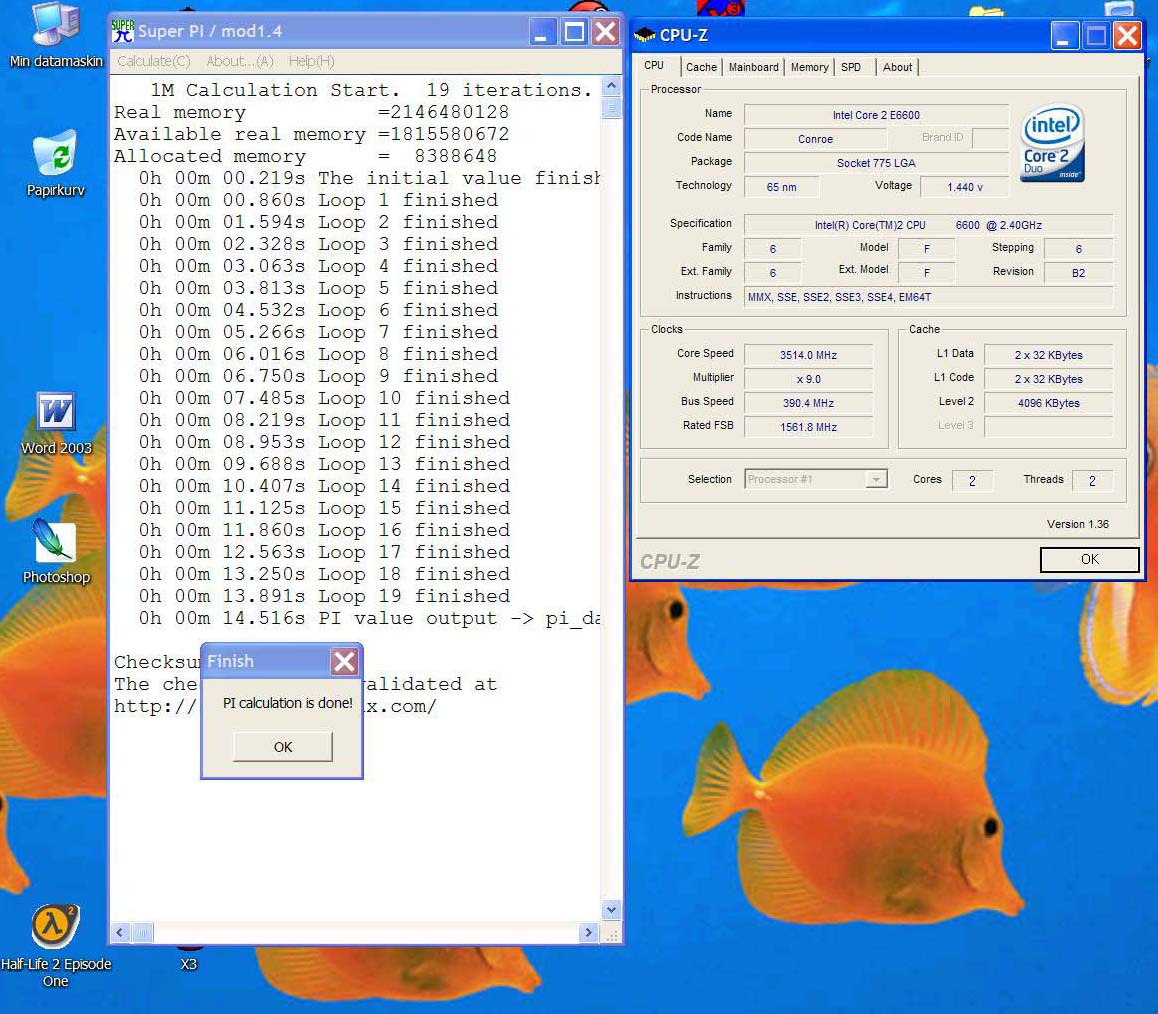Open the About menu in Super PI
Image resolution: width=1158 pixels, height=1014 pixels.
point(240,61)
